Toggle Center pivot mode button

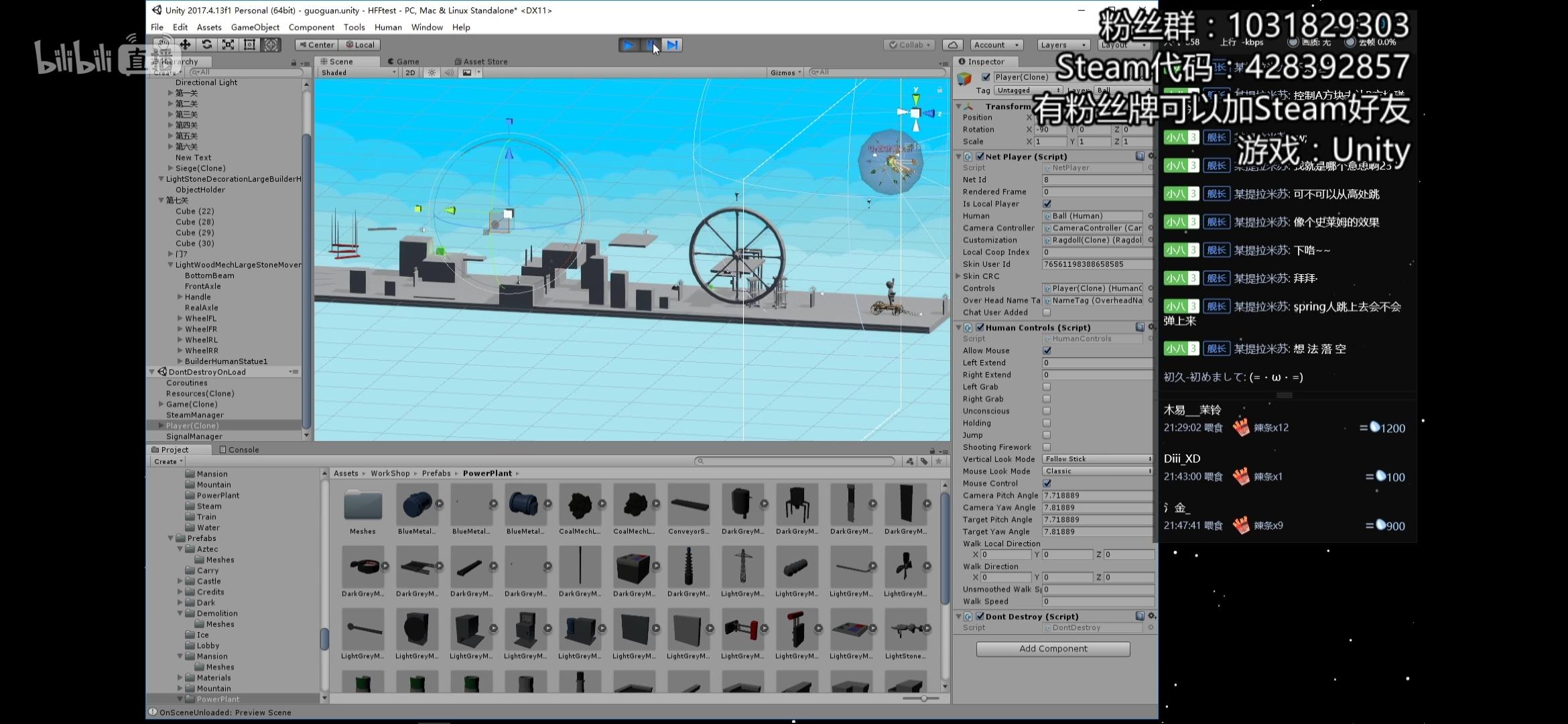(316, 45)
